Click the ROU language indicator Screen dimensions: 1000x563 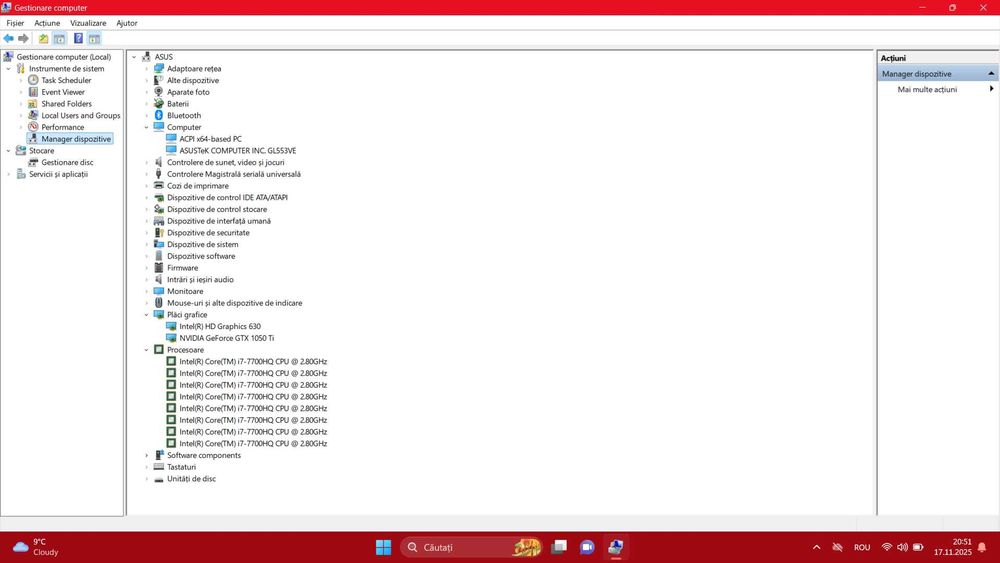point(862,547)
